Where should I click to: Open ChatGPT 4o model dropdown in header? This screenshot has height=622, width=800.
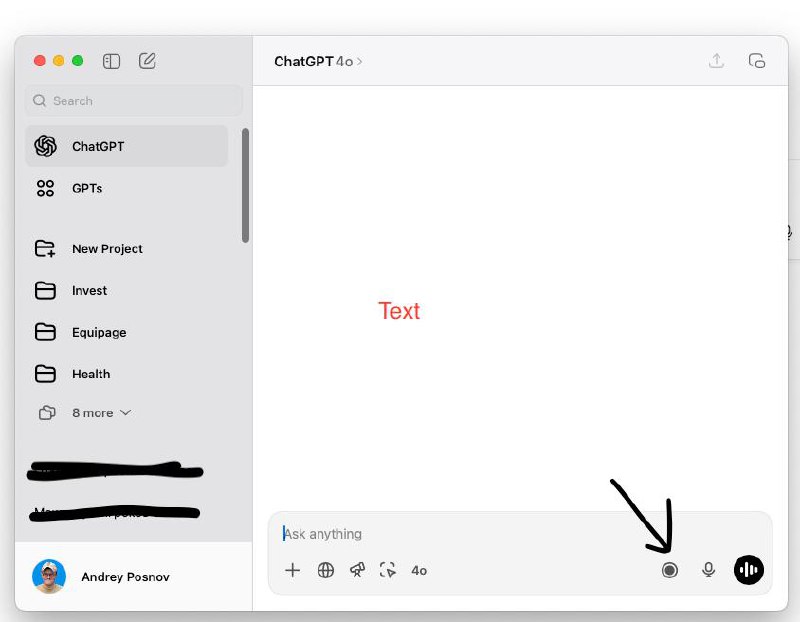click(318, 61)
